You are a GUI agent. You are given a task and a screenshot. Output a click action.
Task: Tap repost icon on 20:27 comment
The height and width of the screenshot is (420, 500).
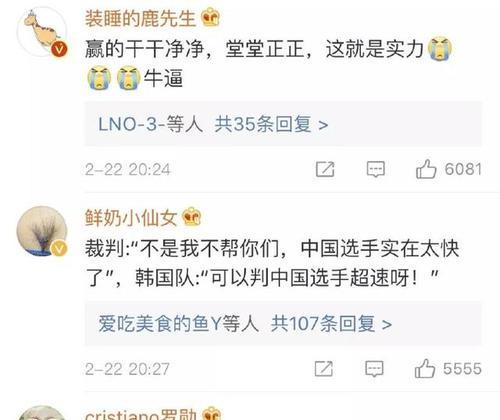[324, 369]
